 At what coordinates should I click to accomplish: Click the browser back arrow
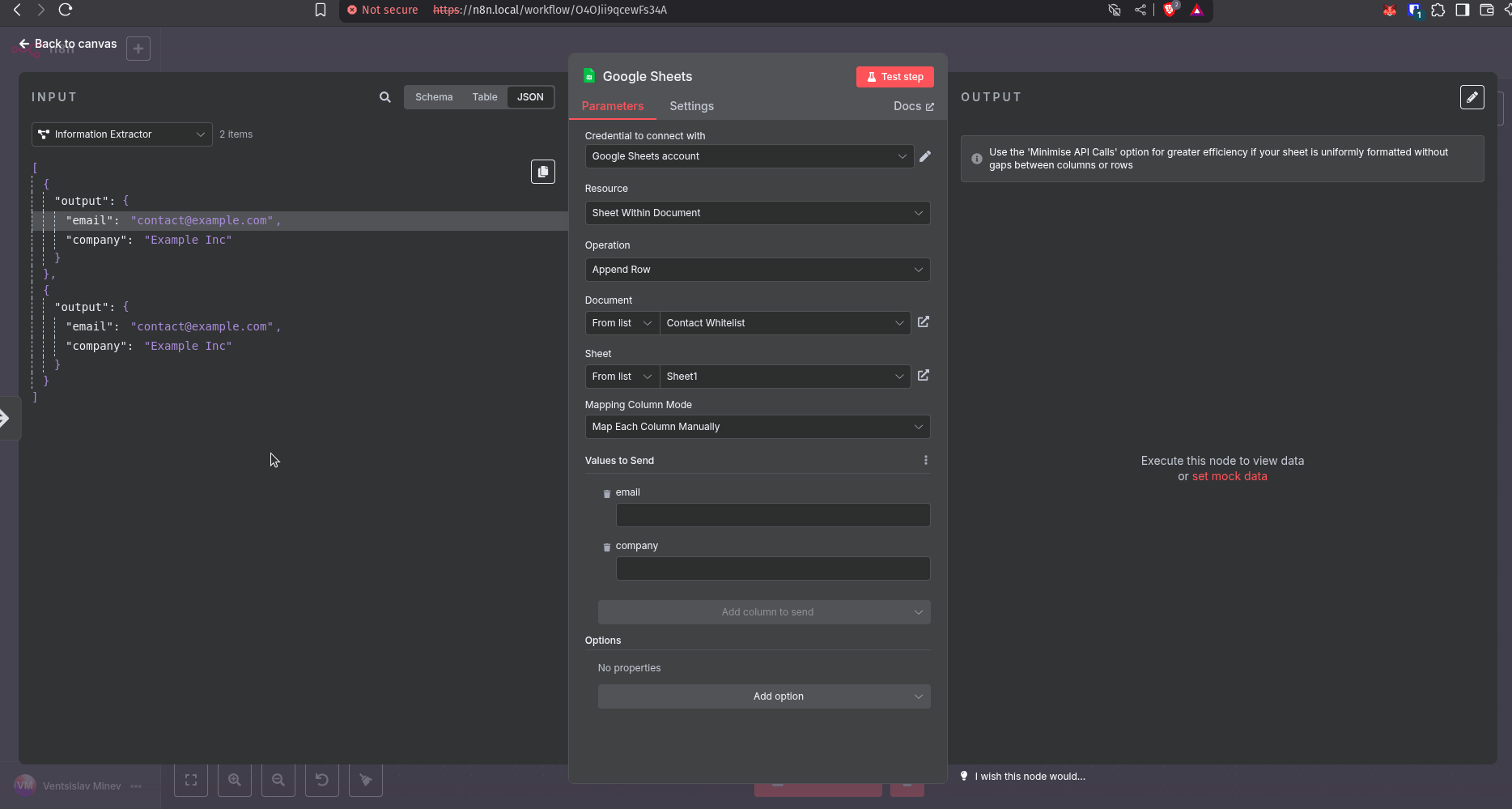pyautogui.click(x=17, y=10)
